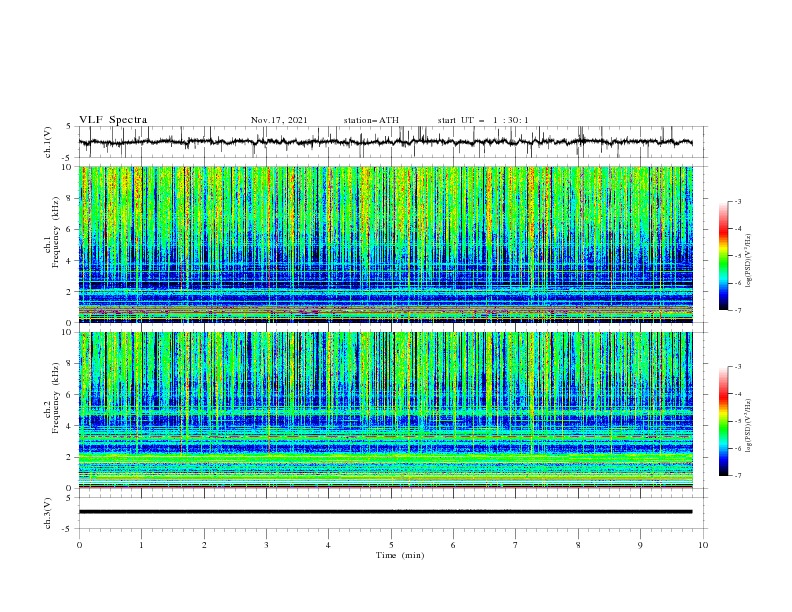Click the '10' kHz tick of ch.1 spectrogram
This screenshot has width=792, height=612.
click(69, 167)
